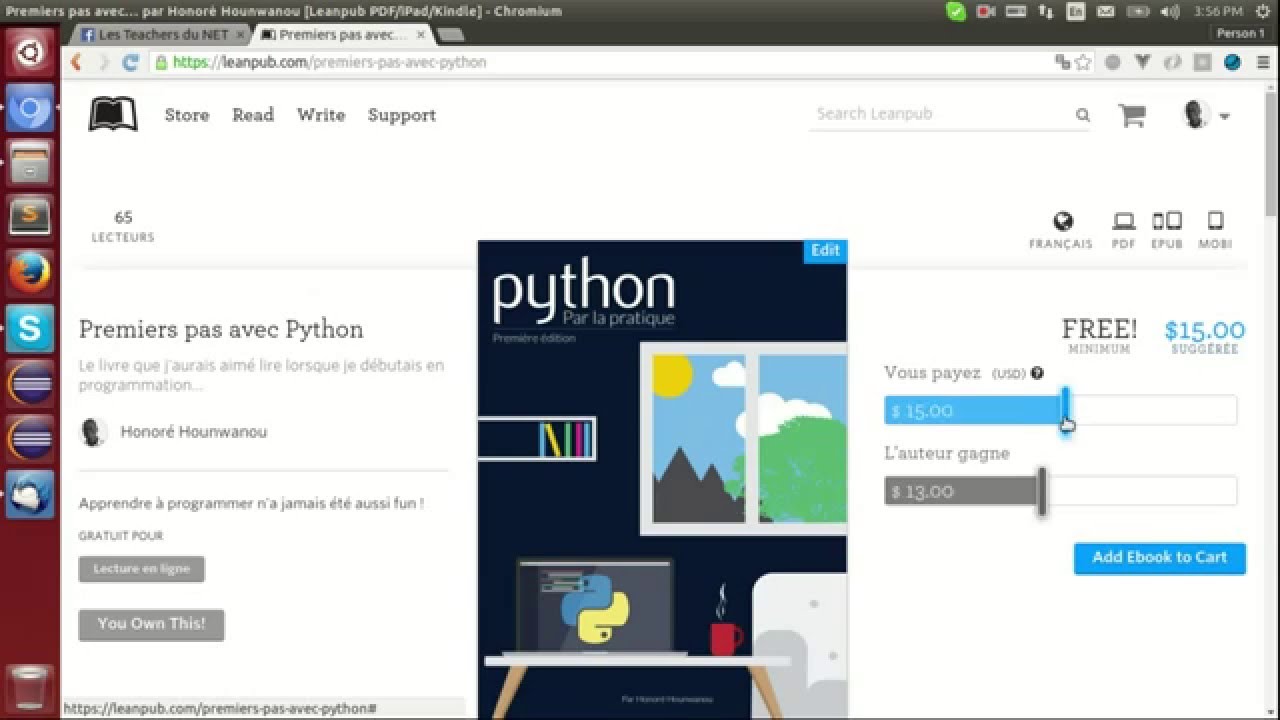Click the 65 LECTEURS count
This screenshot has width=1280, height=720.
[123, 226]
